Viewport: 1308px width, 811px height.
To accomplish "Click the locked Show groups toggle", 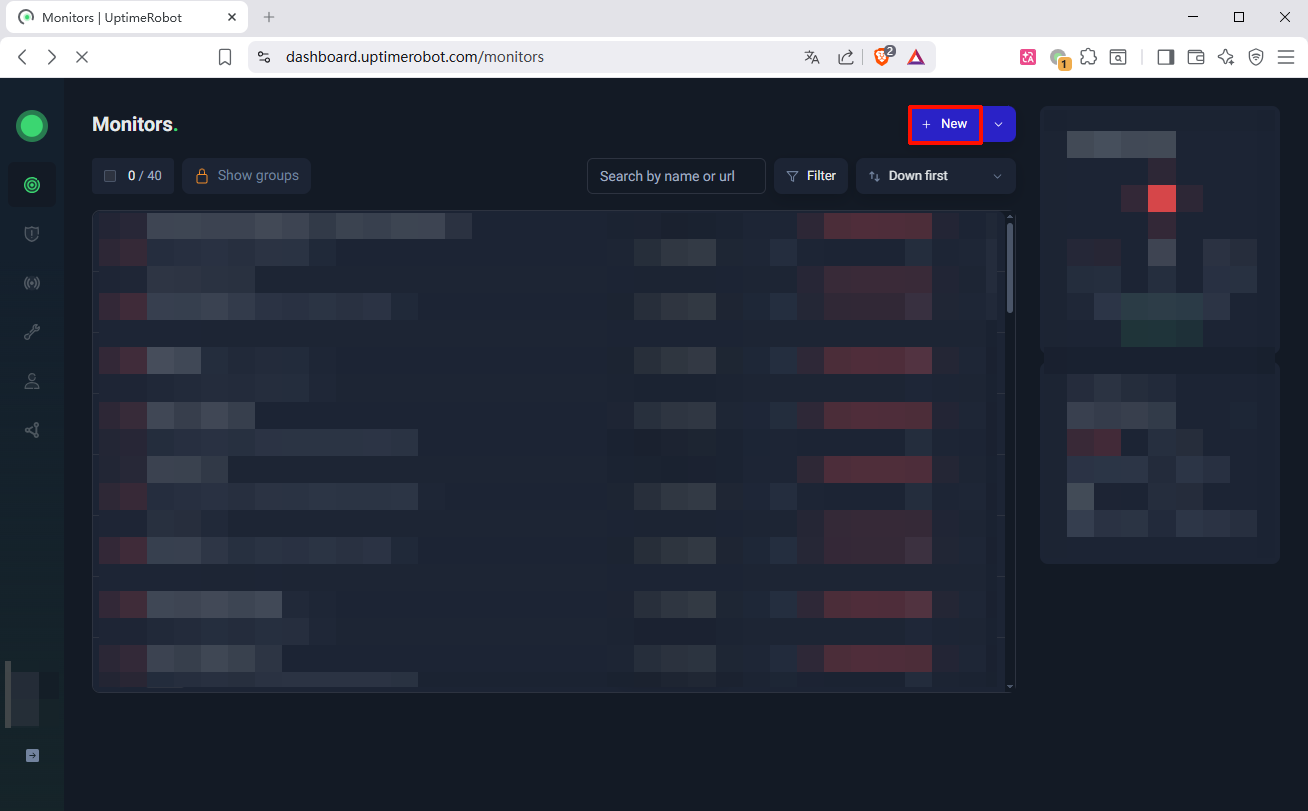I will click(x=247, y=176).
